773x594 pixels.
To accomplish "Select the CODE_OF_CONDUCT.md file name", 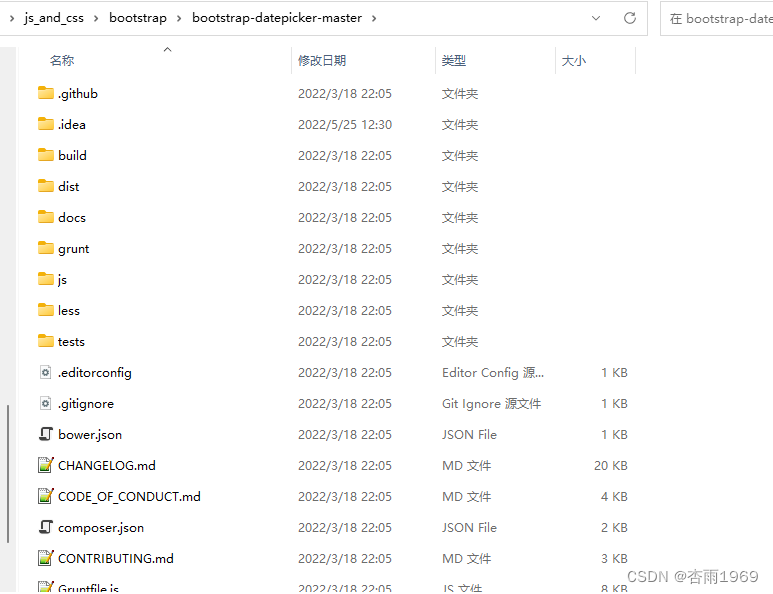I will pos(129,496).
